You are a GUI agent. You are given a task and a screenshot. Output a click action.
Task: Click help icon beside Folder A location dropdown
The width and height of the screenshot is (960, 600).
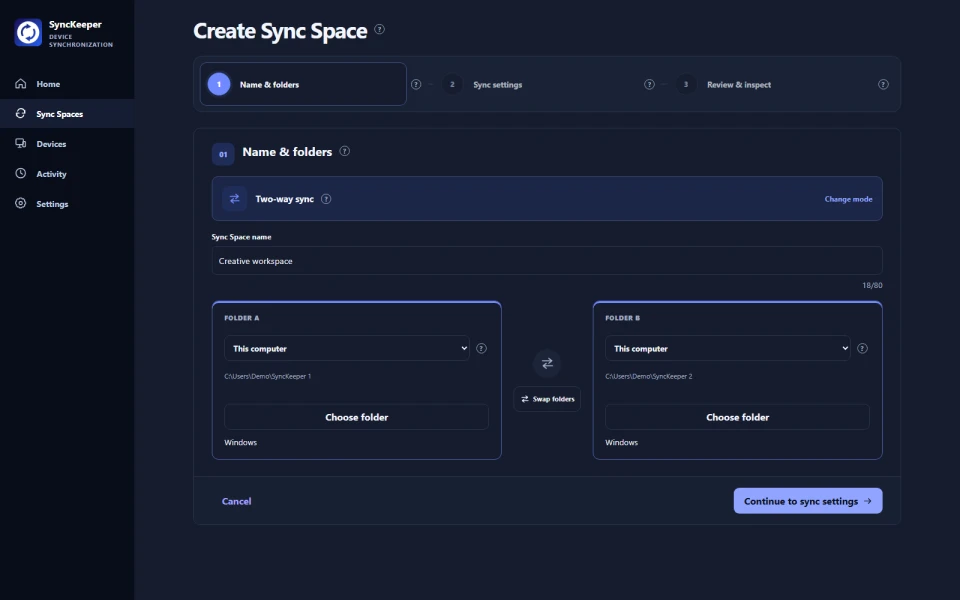482,348
